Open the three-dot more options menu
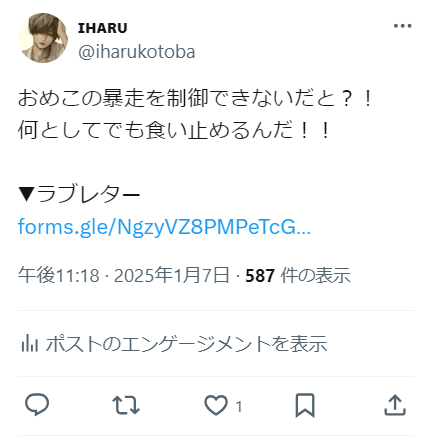Image resolution: width=426 pixels, height=437 pixels. point(402,26)
